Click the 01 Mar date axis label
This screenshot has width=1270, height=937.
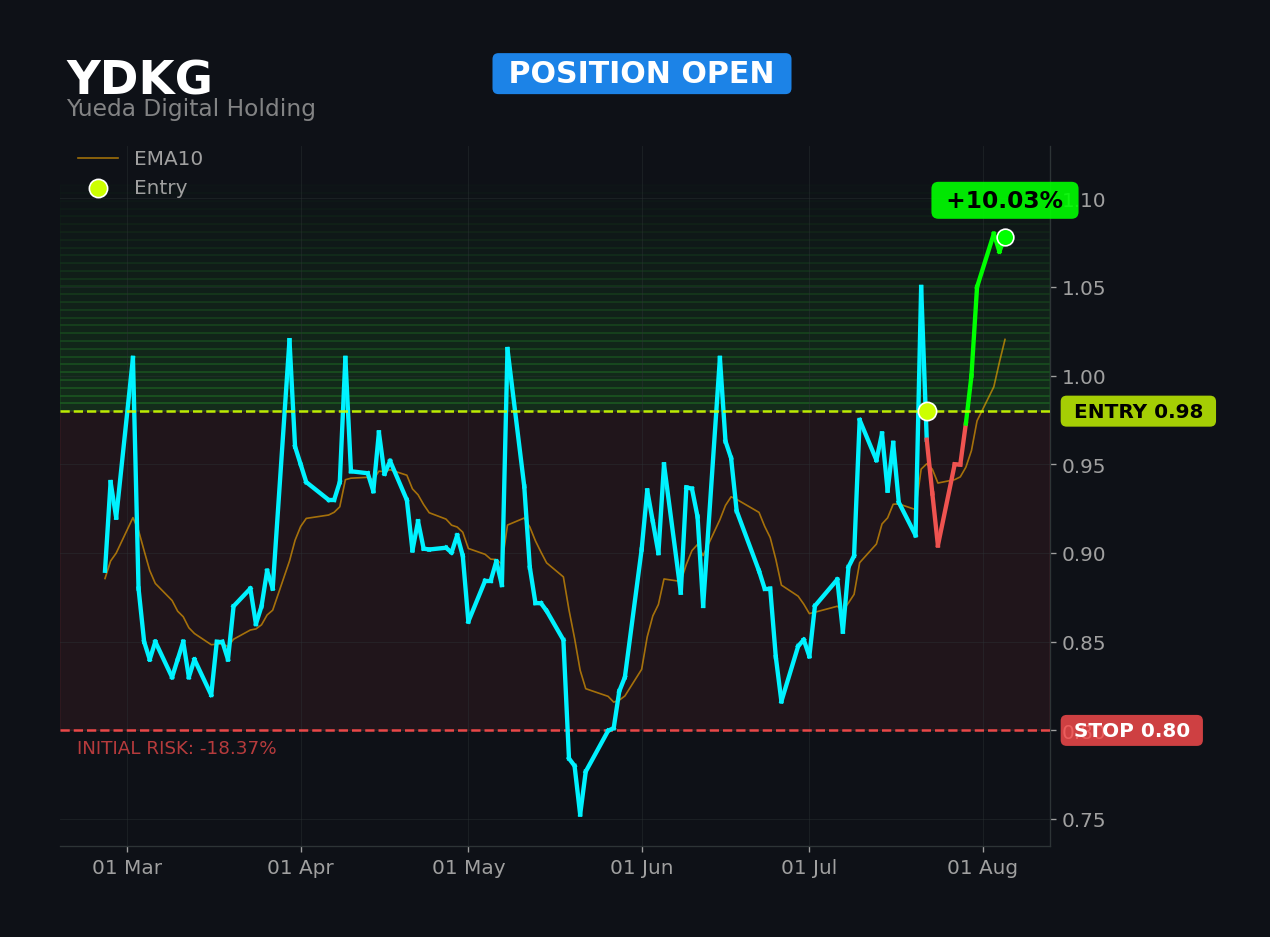pyautogui.click(x=127, y=868)
